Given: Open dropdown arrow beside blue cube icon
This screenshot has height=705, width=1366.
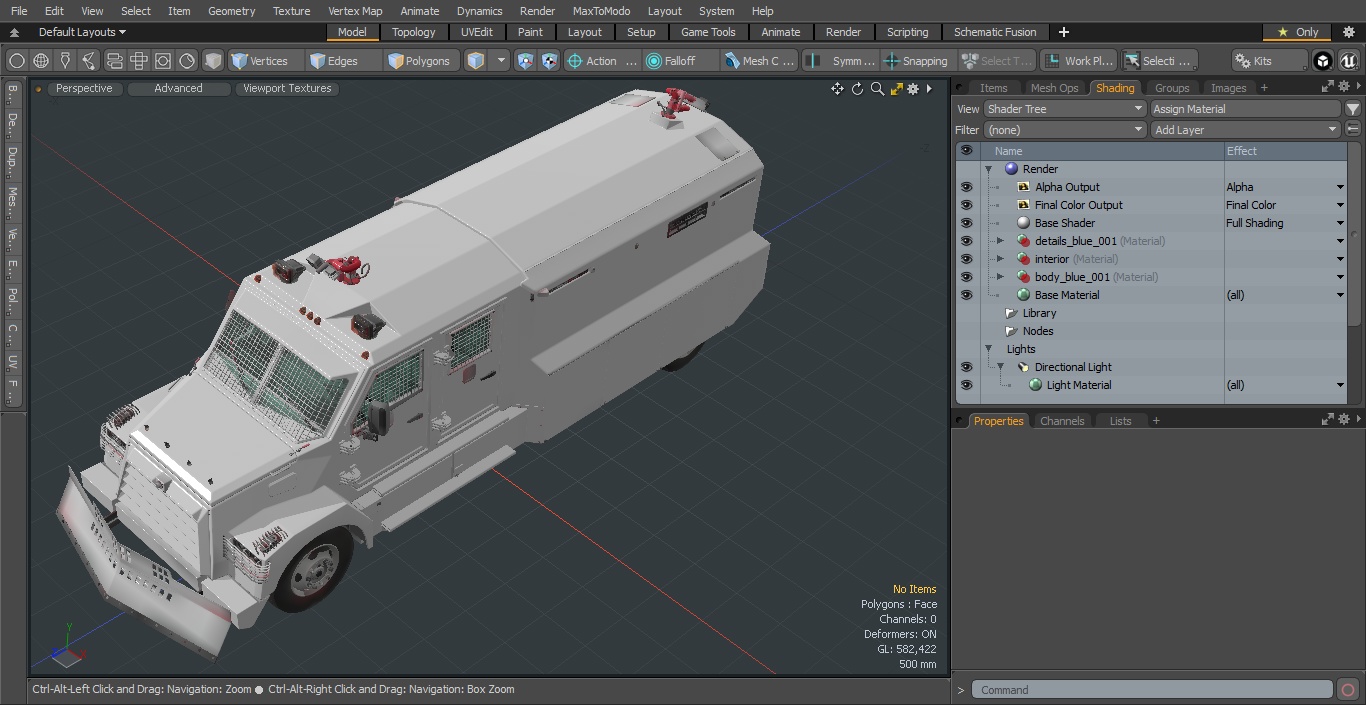Looking at the screenshot, I should [501, 61].
